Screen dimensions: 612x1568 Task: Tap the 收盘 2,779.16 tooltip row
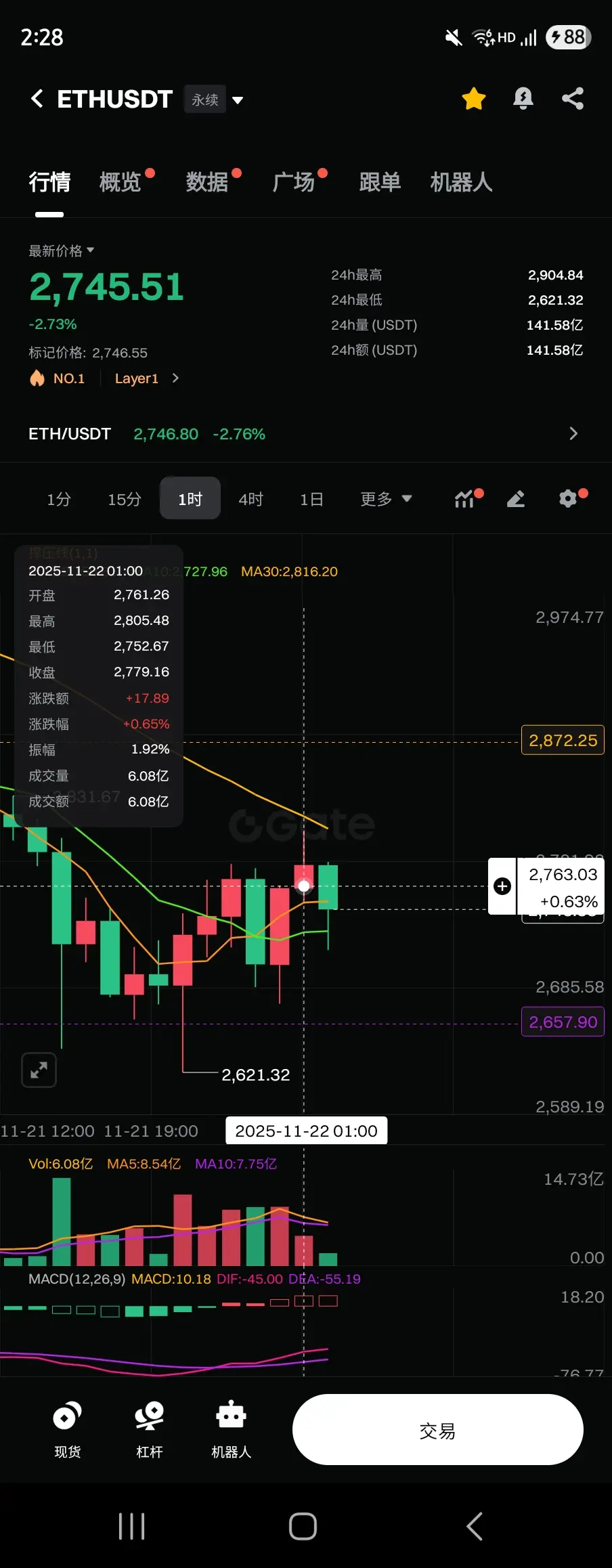coord(99,672)
